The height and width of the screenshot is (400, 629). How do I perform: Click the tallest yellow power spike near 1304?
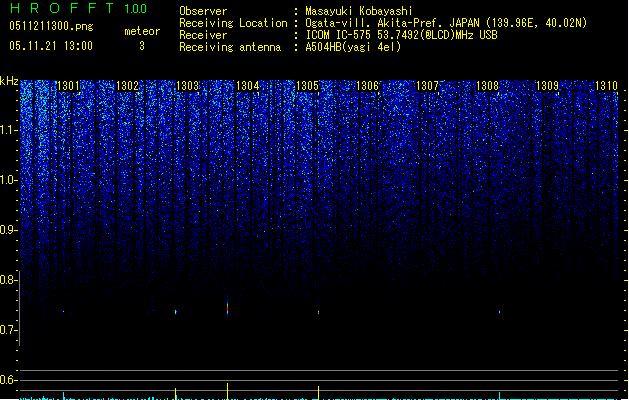[227, 391]
